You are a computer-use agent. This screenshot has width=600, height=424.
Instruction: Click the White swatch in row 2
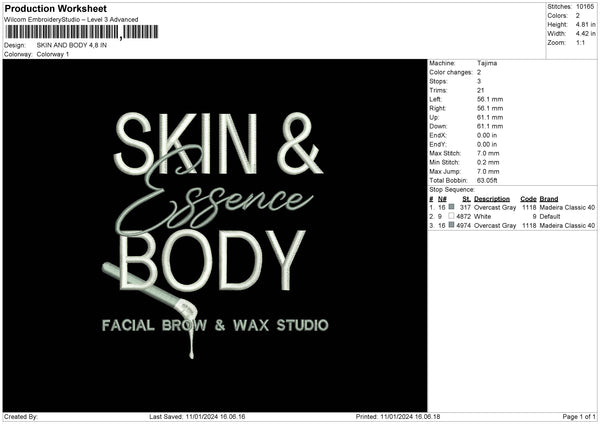click(452, 216)
